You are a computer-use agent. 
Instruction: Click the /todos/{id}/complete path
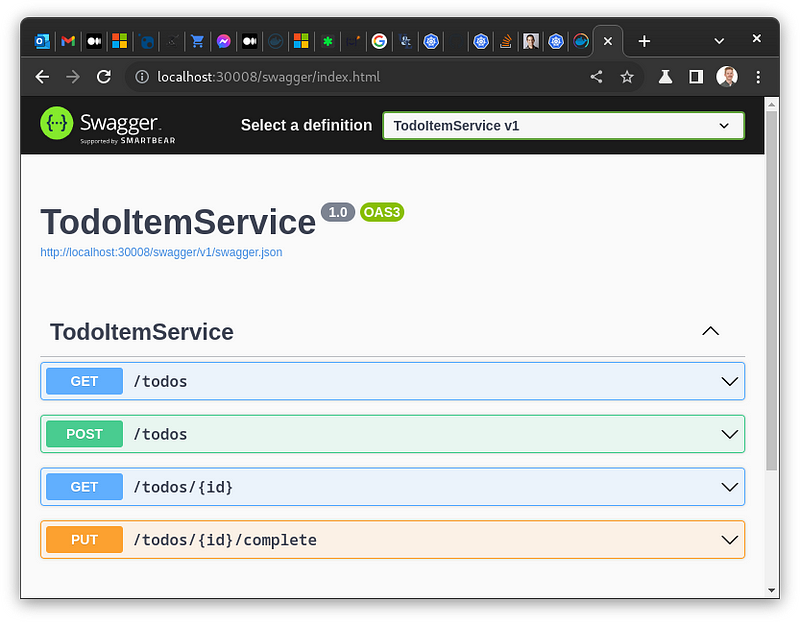point(225,540)
